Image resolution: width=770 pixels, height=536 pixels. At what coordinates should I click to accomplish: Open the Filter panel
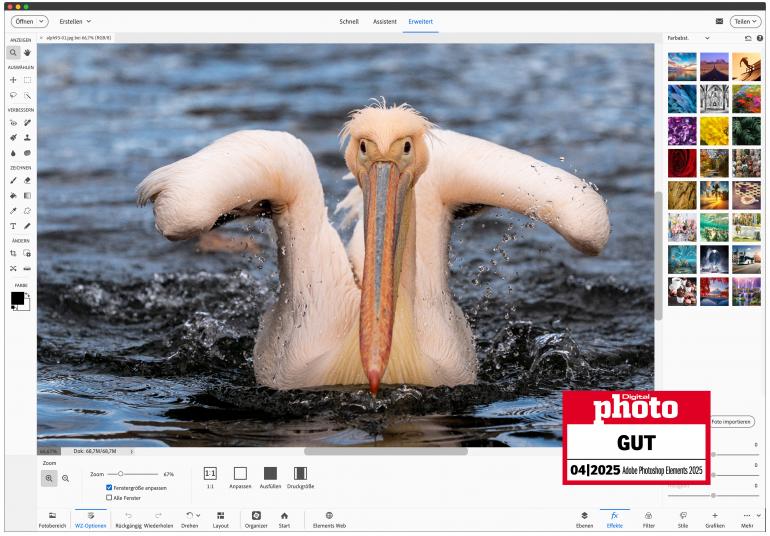point(649,519)
